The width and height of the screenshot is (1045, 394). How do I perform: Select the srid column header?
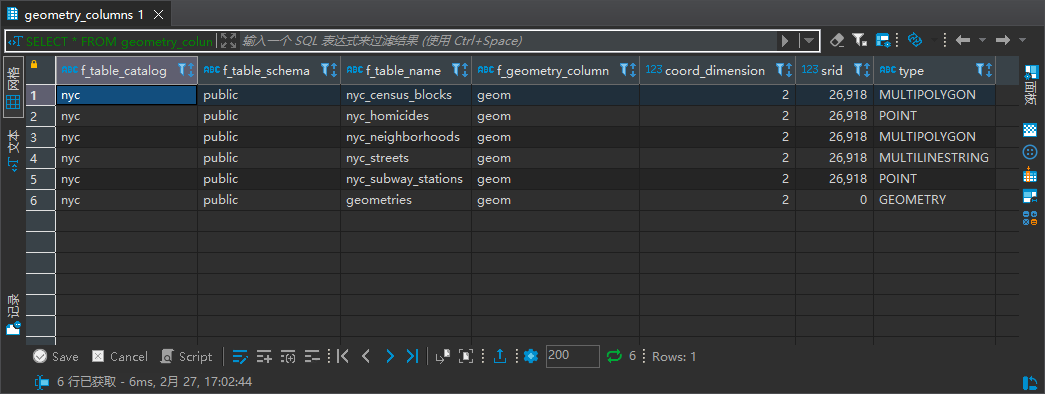[x=834, y=71]
